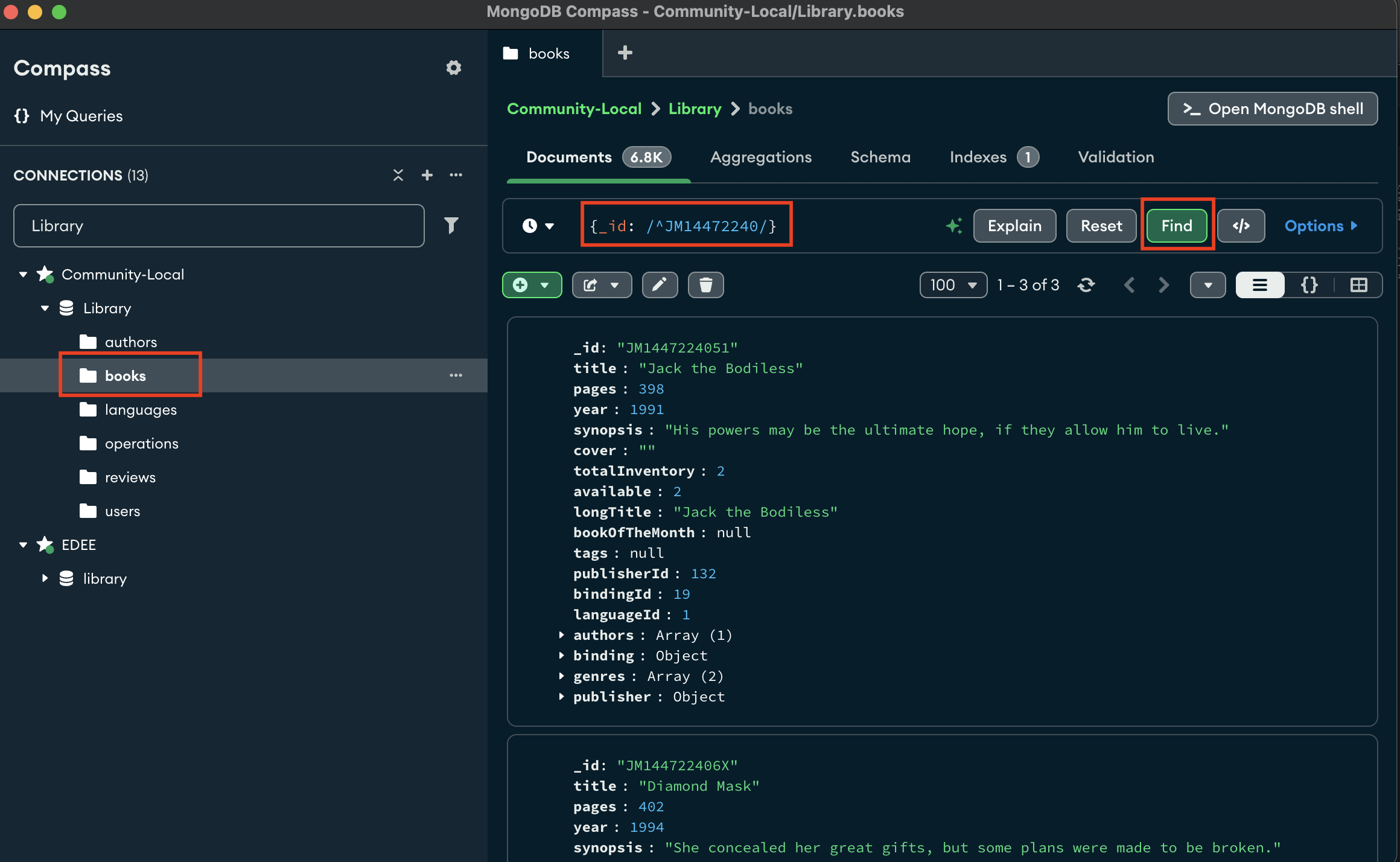1400x862 pixels.
Task: Select the Schema tab
Action: pos(880,156)
